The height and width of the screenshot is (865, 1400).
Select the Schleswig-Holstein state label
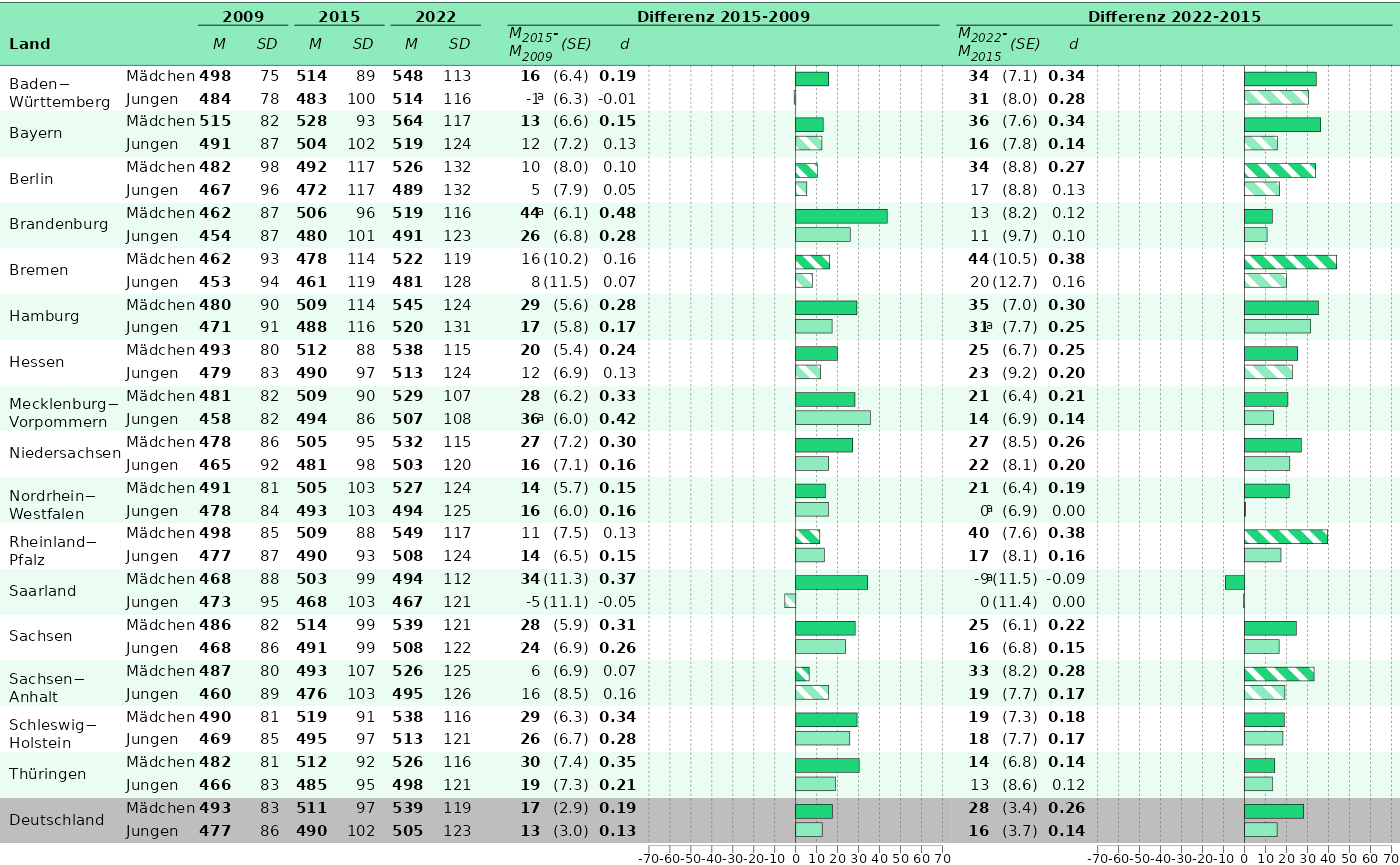pyautogui.click(x=53, y=734)
